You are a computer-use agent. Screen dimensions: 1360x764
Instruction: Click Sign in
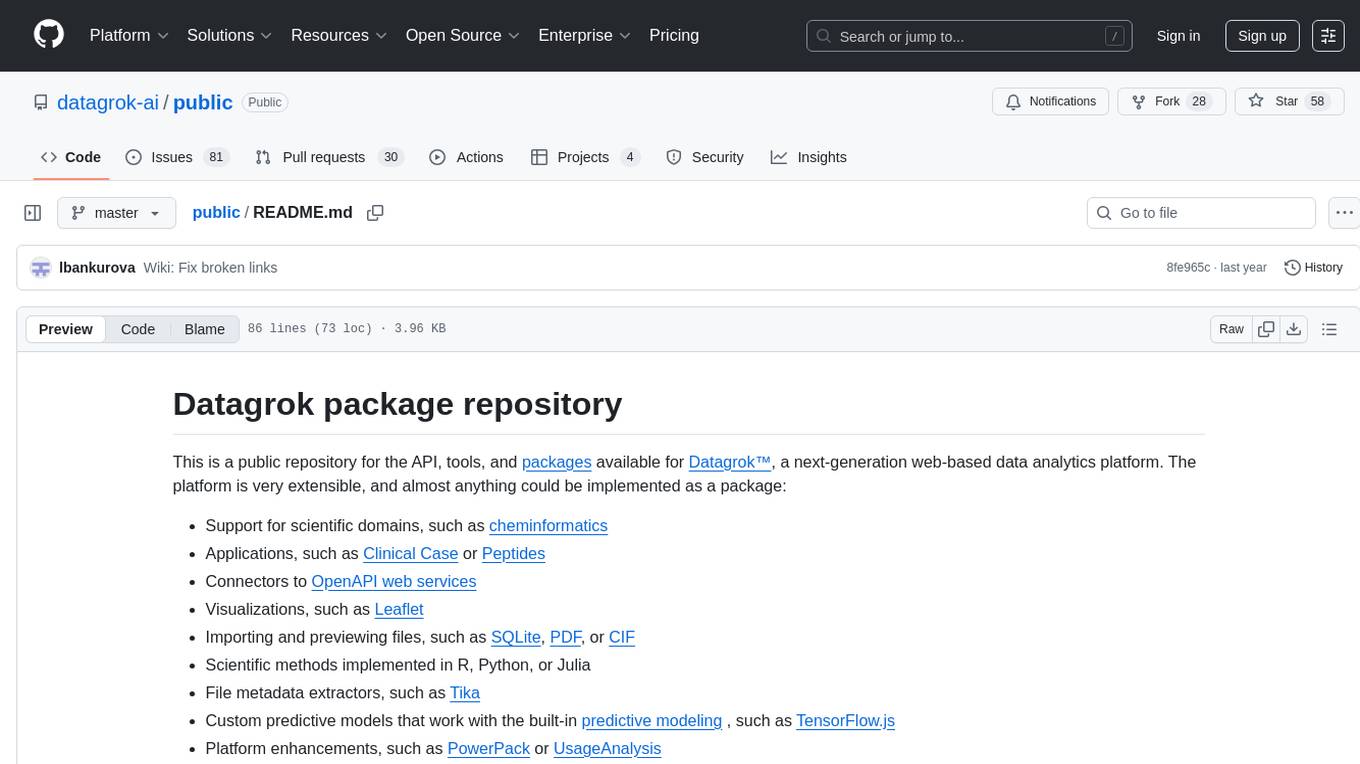(1178, 36)
